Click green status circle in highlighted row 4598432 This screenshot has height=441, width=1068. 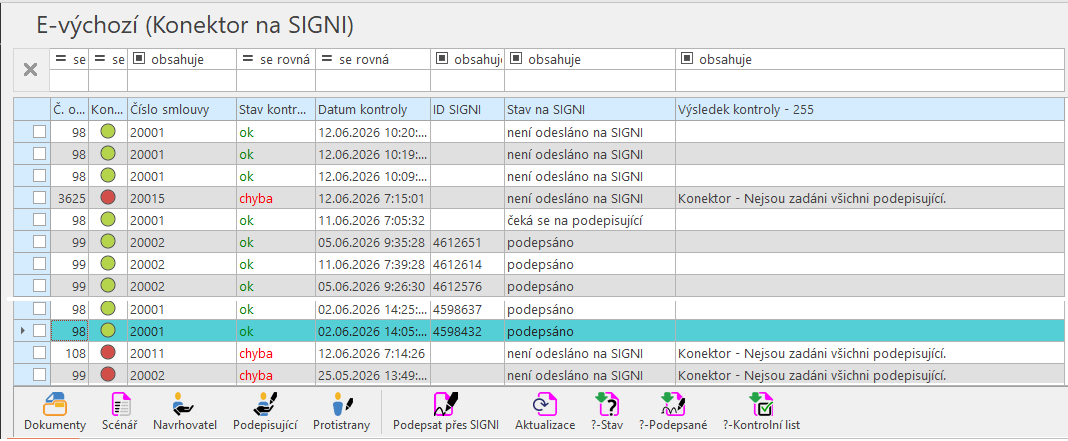pyautogui.click(x=108, y=331)
